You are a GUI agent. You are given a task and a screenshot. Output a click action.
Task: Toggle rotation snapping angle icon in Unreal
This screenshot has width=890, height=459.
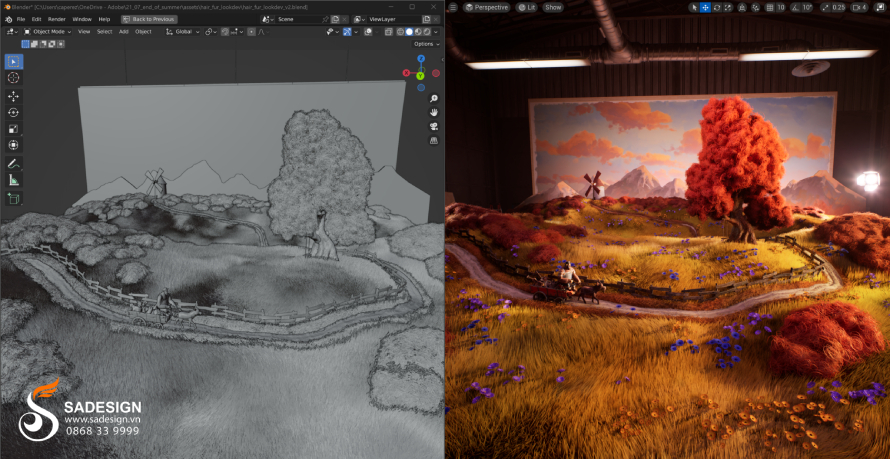[x=795, y=7]
